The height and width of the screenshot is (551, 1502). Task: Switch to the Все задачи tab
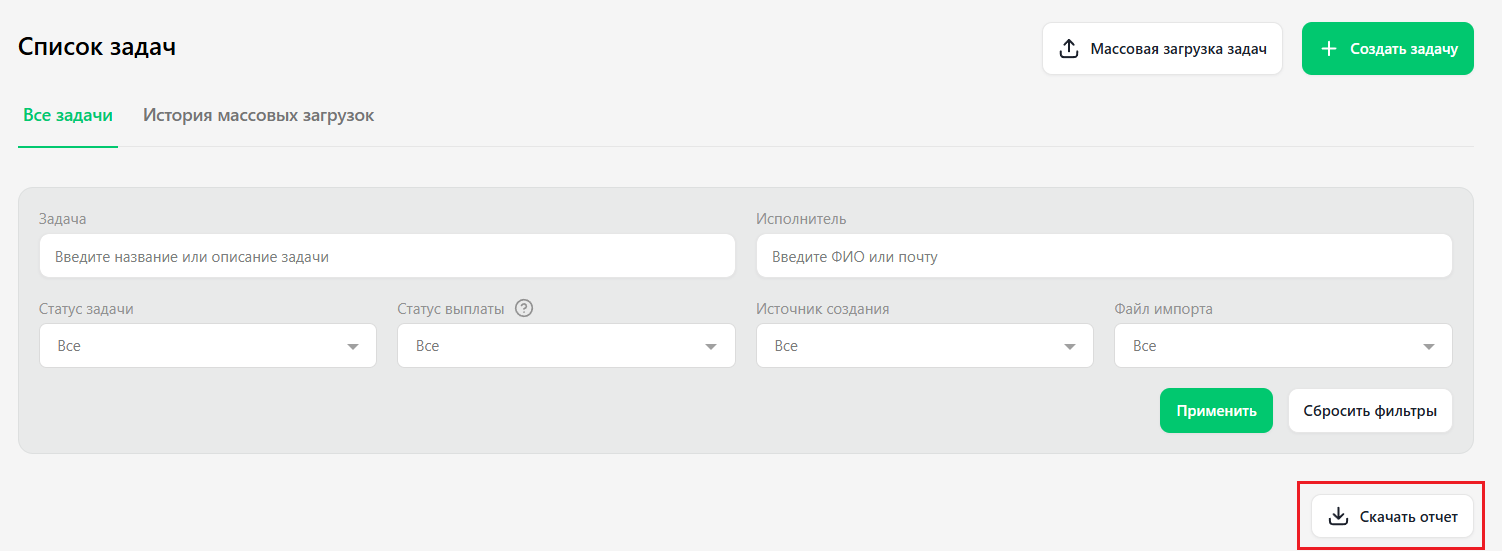pyautogui.click(x=68, y=115)
